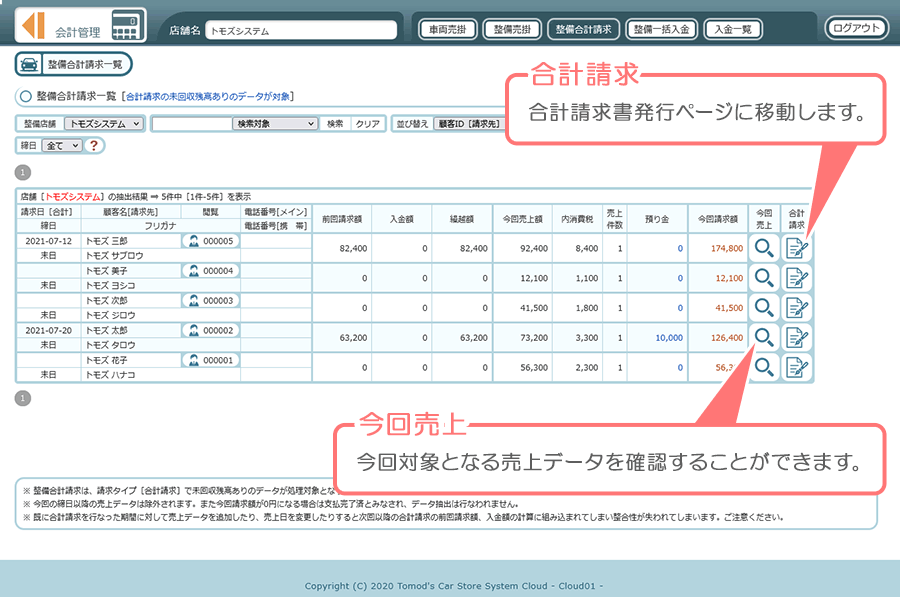The image size is (900, 597).
Task: View 今回売上 magnifier for customer 000001
Action: pos(764,367)
